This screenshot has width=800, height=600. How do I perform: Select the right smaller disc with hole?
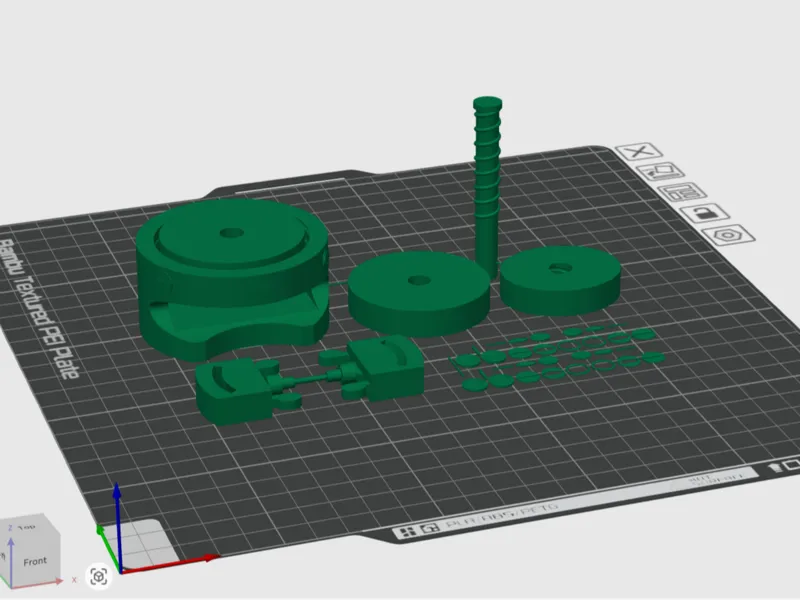(x=560, y=280)
